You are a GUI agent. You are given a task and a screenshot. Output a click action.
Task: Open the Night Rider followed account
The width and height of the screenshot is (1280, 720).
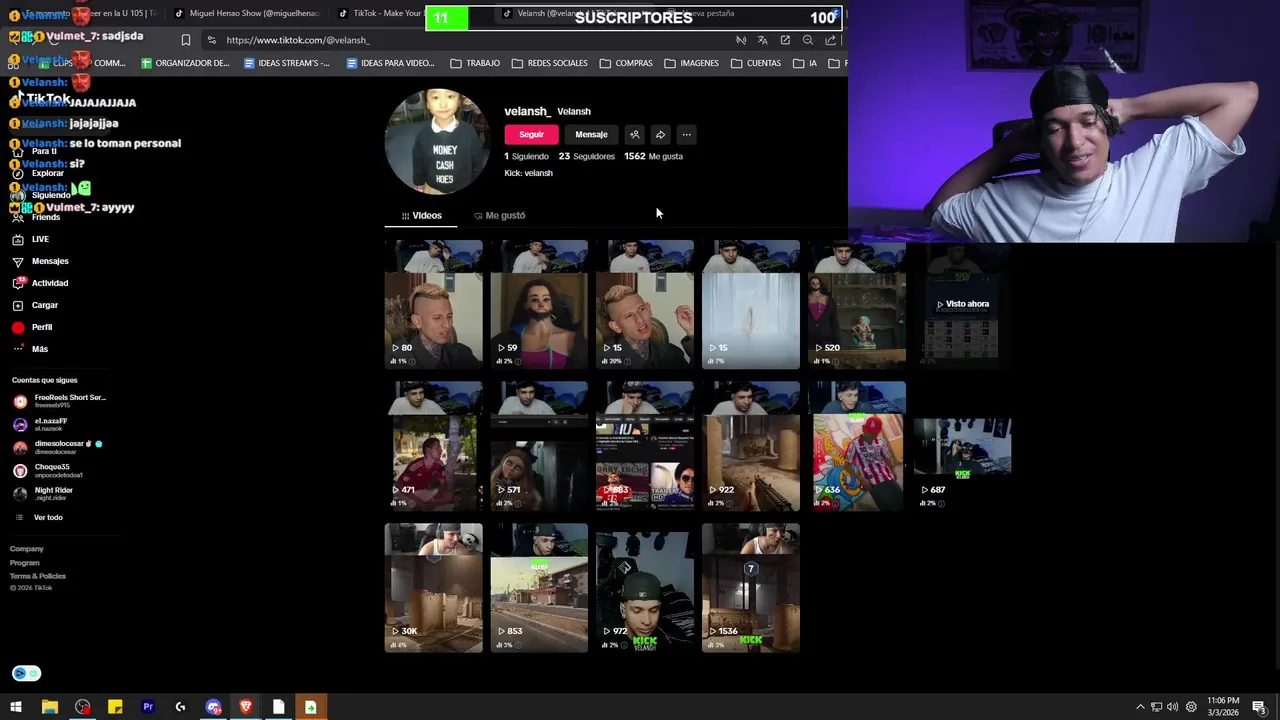point(43,493)
